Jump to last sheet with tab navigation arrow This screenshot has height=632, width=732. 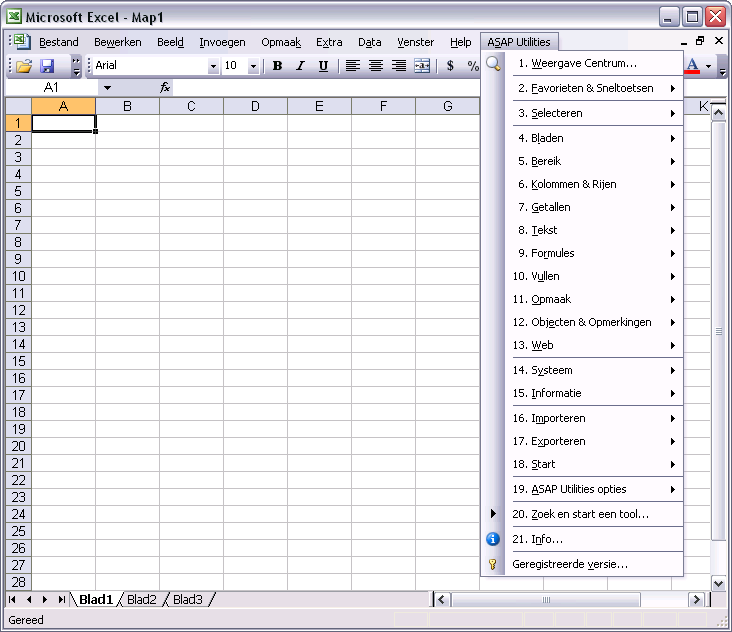pyautogui.click(x=61, y=599)
